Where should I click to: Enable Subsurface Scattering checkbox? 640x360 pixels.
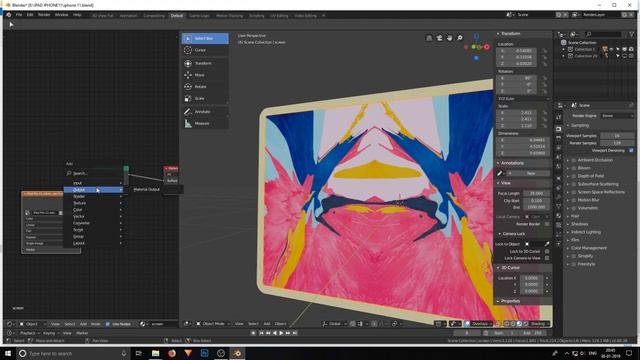click(574, 184)
